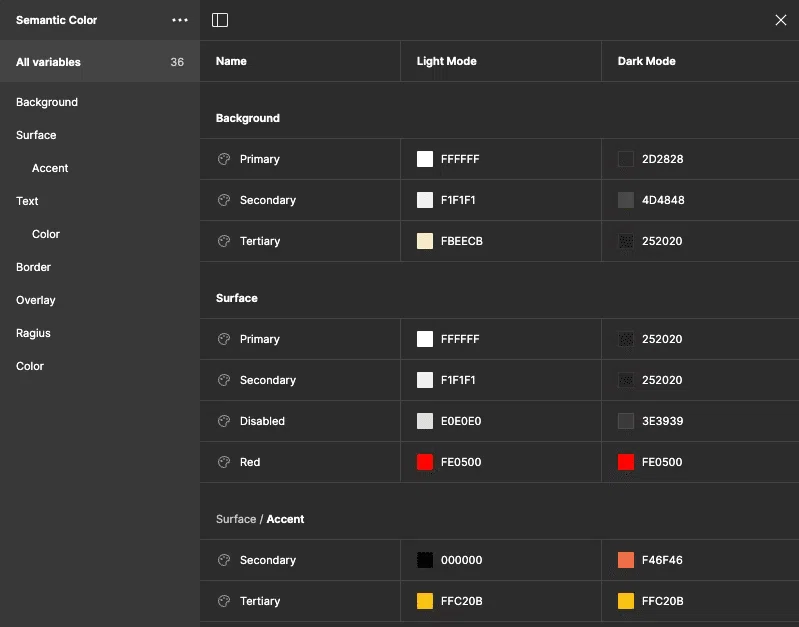Click the F46F46 hex value
The image size is (799, 627).
(x=662, y=560)
